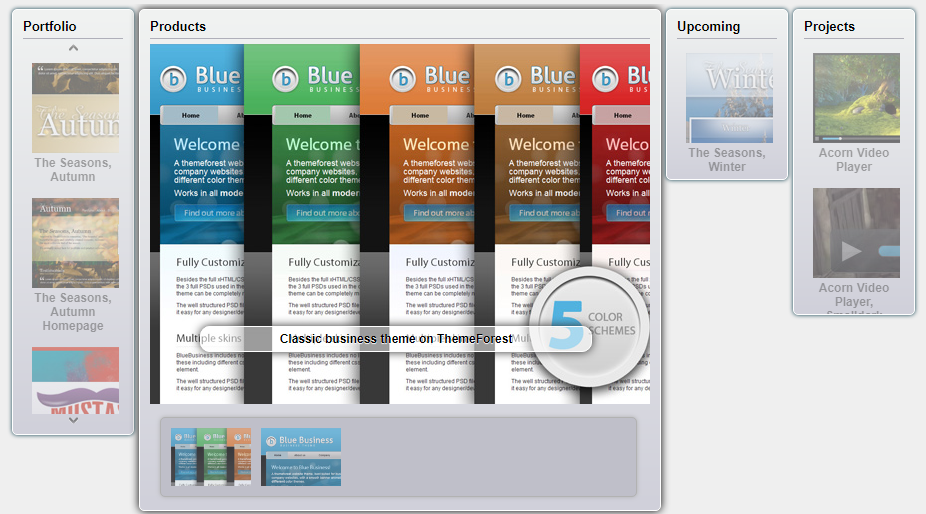Open Acorn Video Player Smalldark thumbnail
Viewport: 926px width, 514px height.
[856, 233]
